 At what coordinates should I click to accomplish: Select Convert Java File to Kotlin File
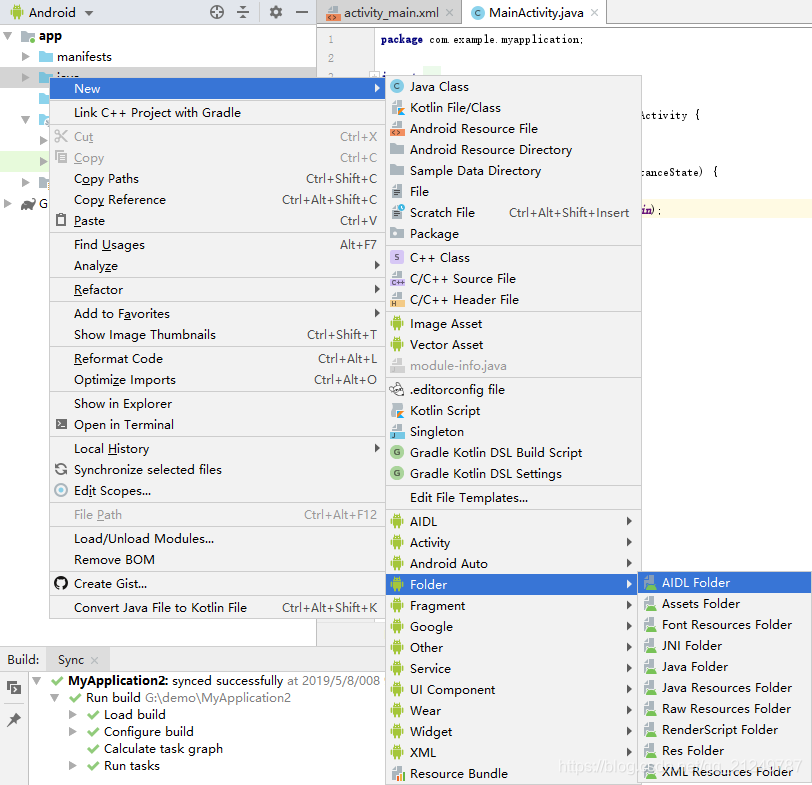pyautogui.click(x=218, y=607)
